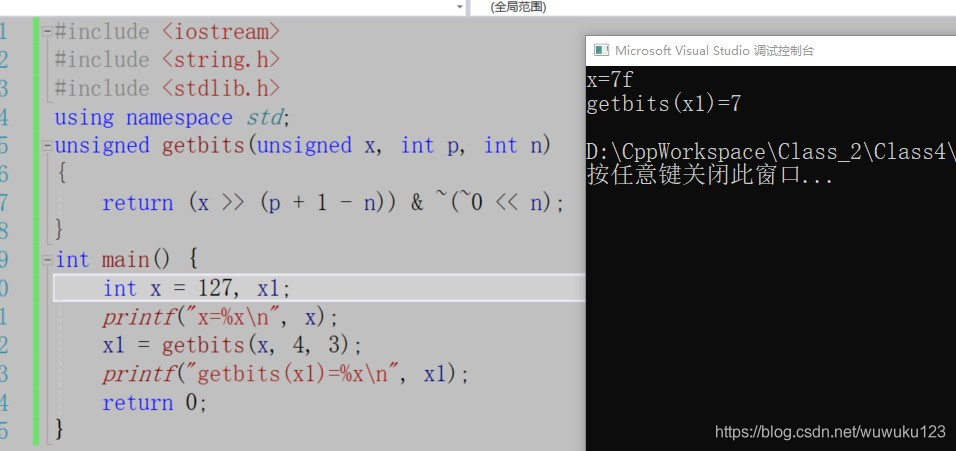Click the x=7f console output line

pos(610,80)
